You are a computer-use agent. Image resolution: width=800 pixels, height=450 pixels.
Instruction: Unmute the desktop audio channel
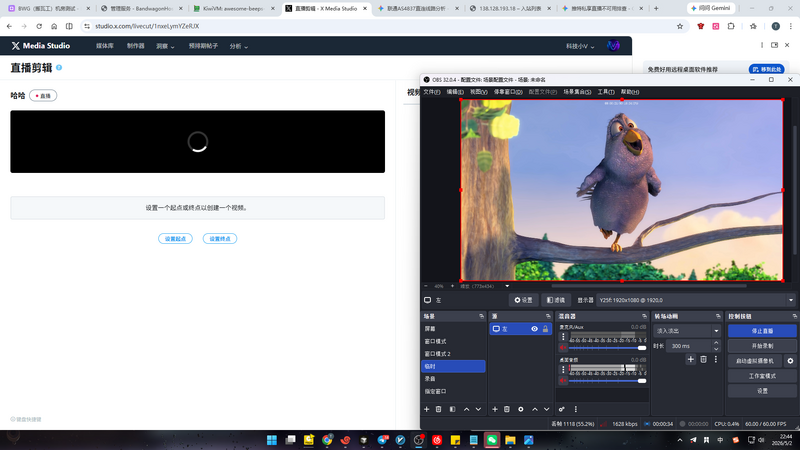tap(563, 381)
